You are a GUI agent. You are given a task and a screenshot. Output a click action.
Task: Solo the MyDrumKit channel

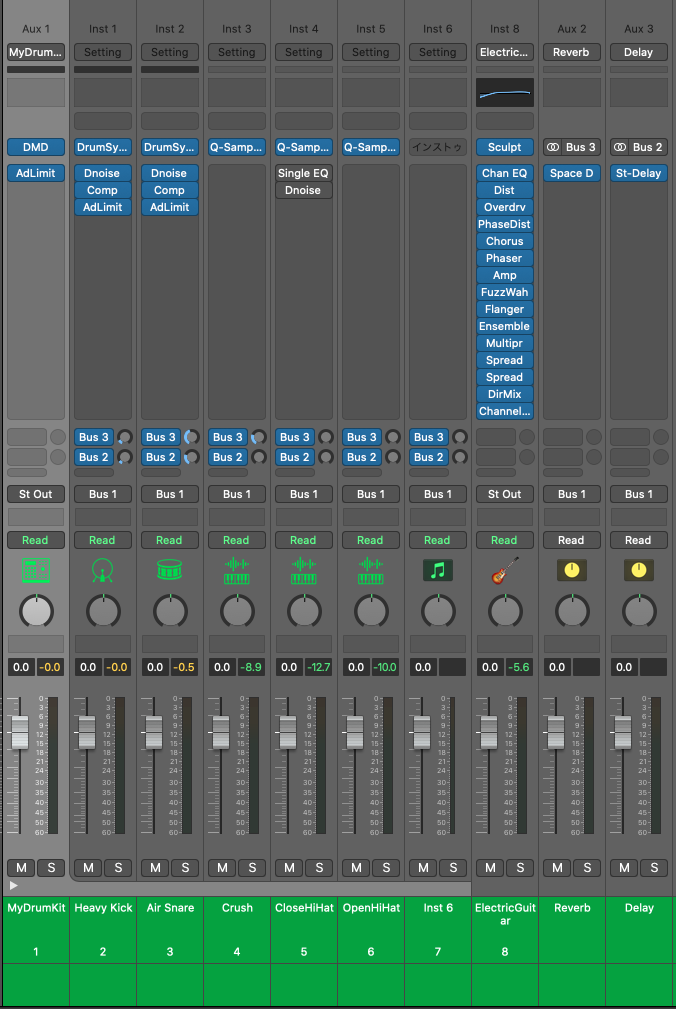coord(51,867)
